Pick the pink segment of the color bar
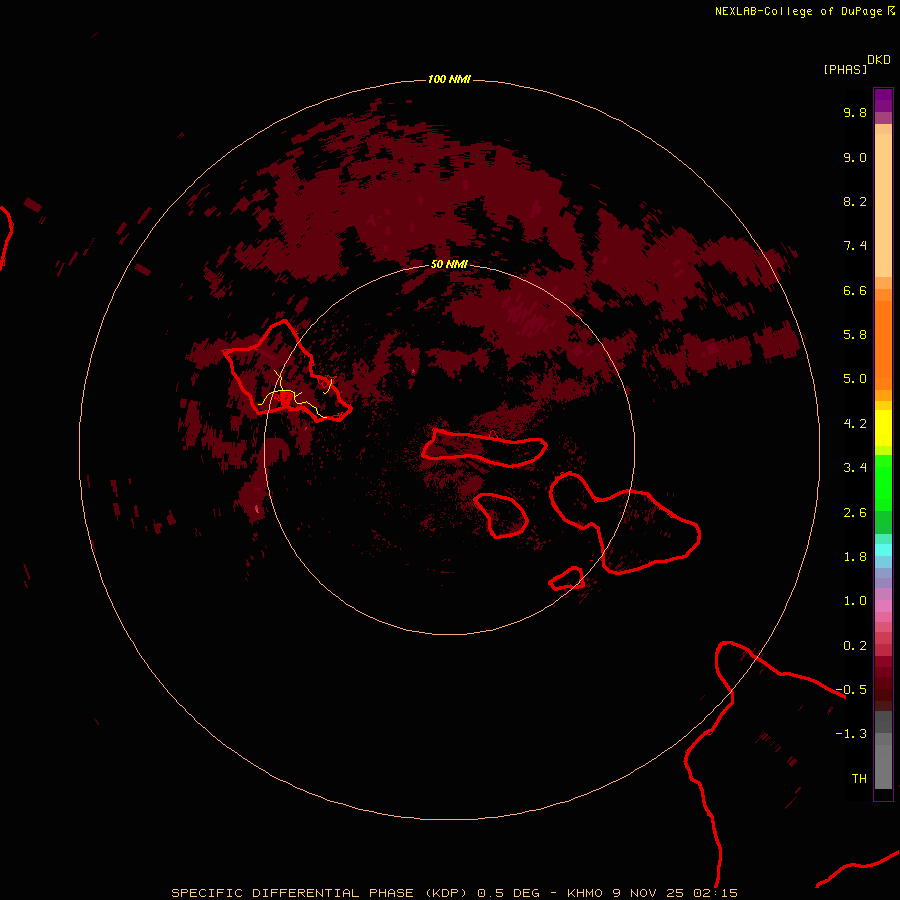Screen dimensions: 900x900 883,606
